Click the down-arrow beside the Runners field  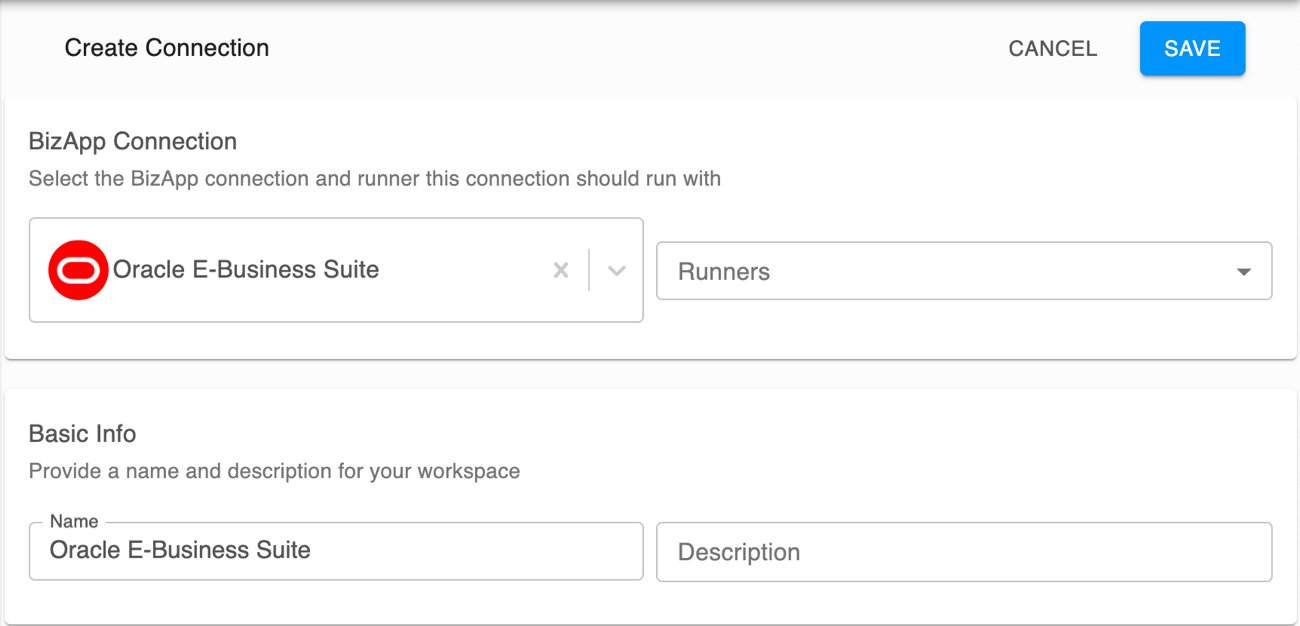click(x=1243, y=271)
